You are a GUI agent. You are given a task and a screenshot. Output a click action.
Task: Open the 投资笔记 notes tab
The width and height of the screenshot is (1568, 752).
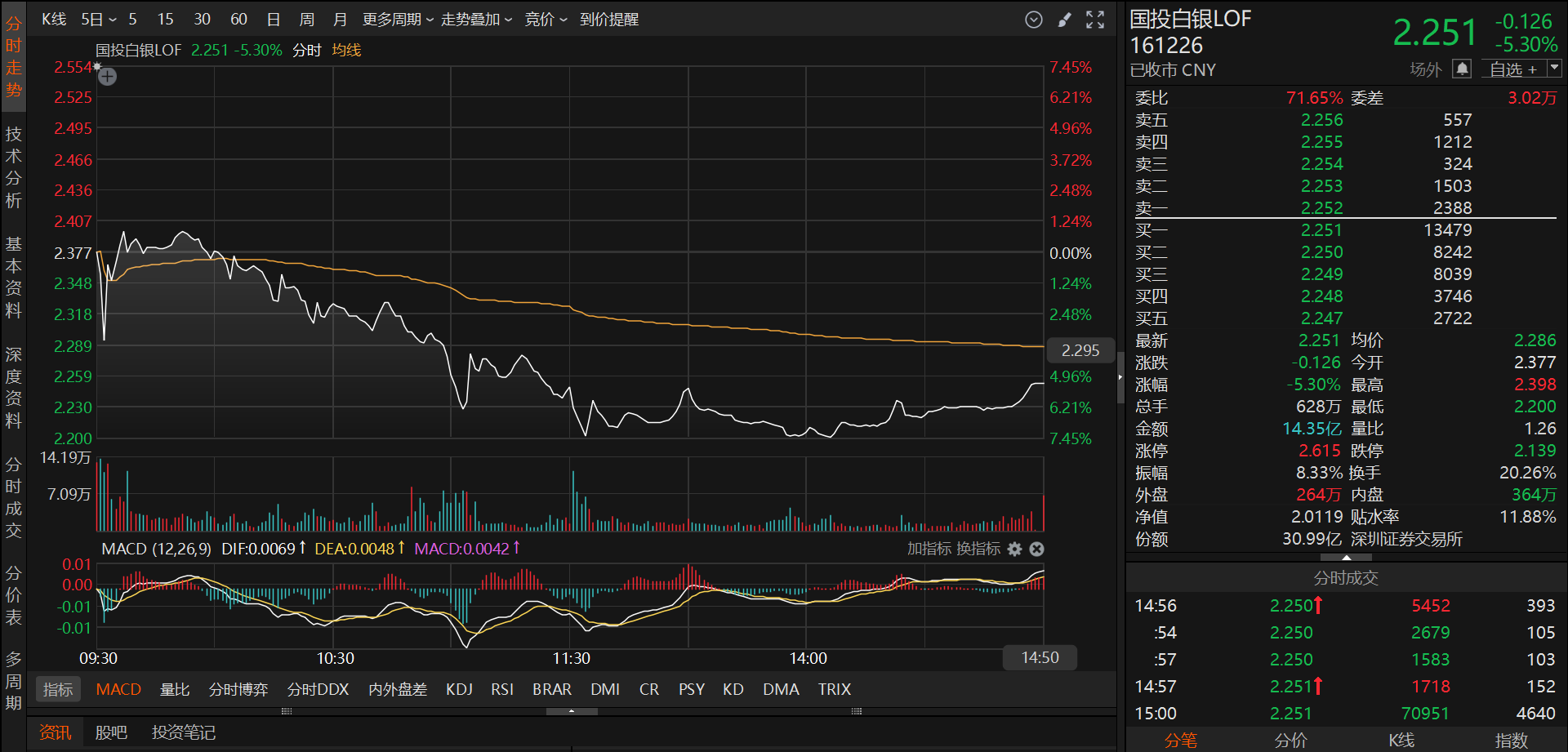click(x=184, y=732)
